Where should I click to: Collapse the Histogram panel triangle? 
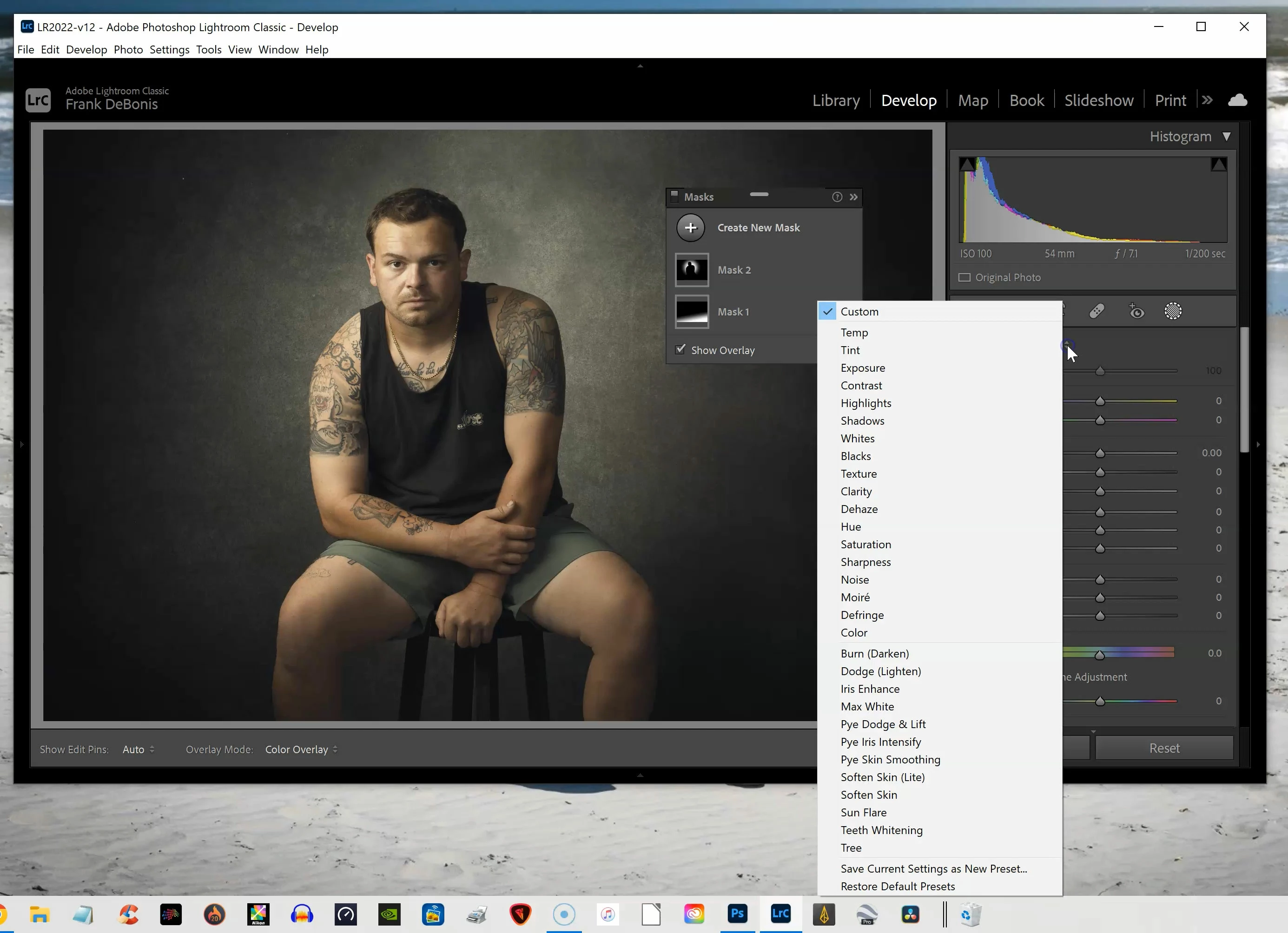[1226, 137]
